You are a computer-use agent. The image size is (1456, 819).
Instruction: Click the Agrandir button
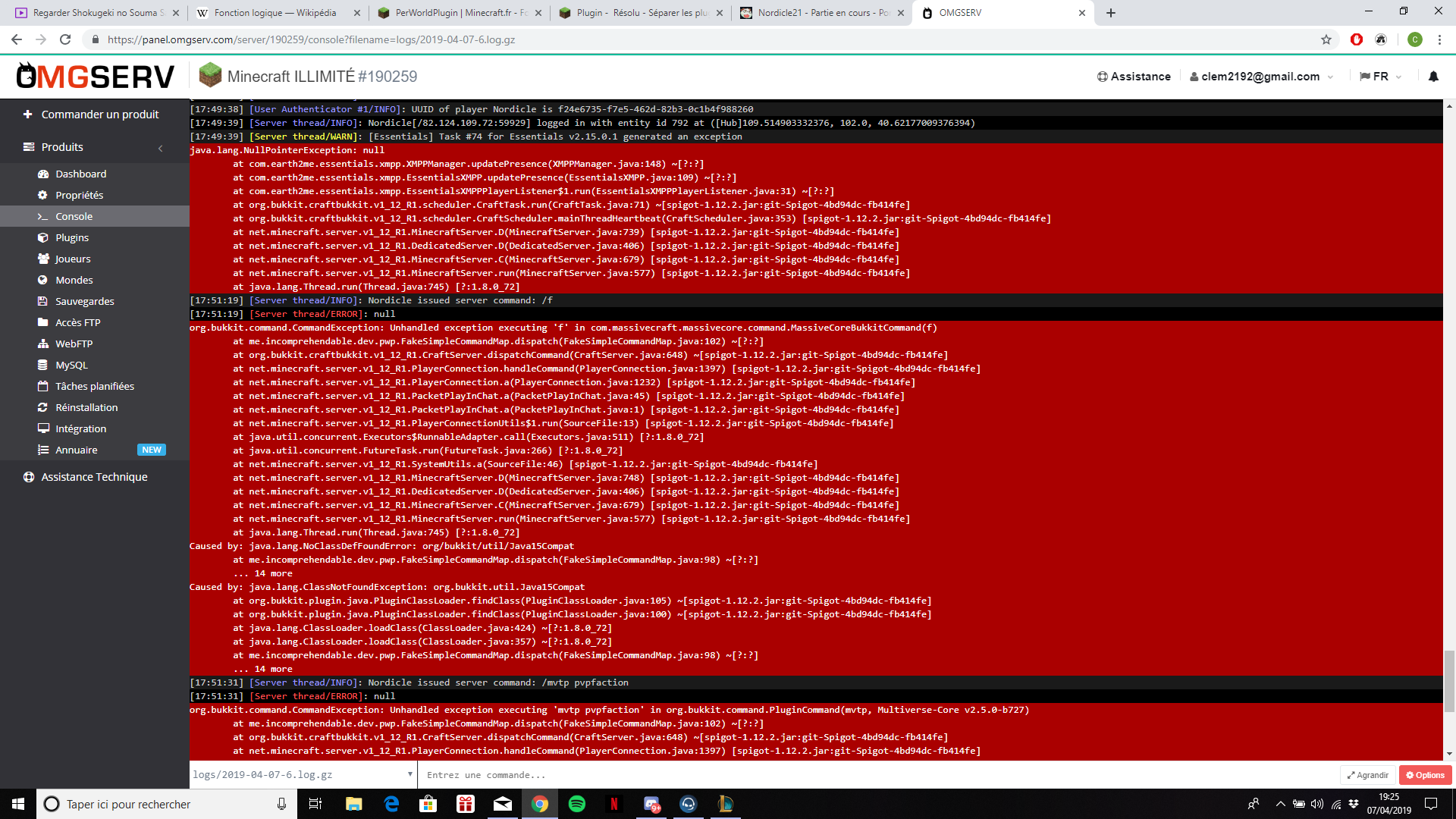[x=1368, y=775]
